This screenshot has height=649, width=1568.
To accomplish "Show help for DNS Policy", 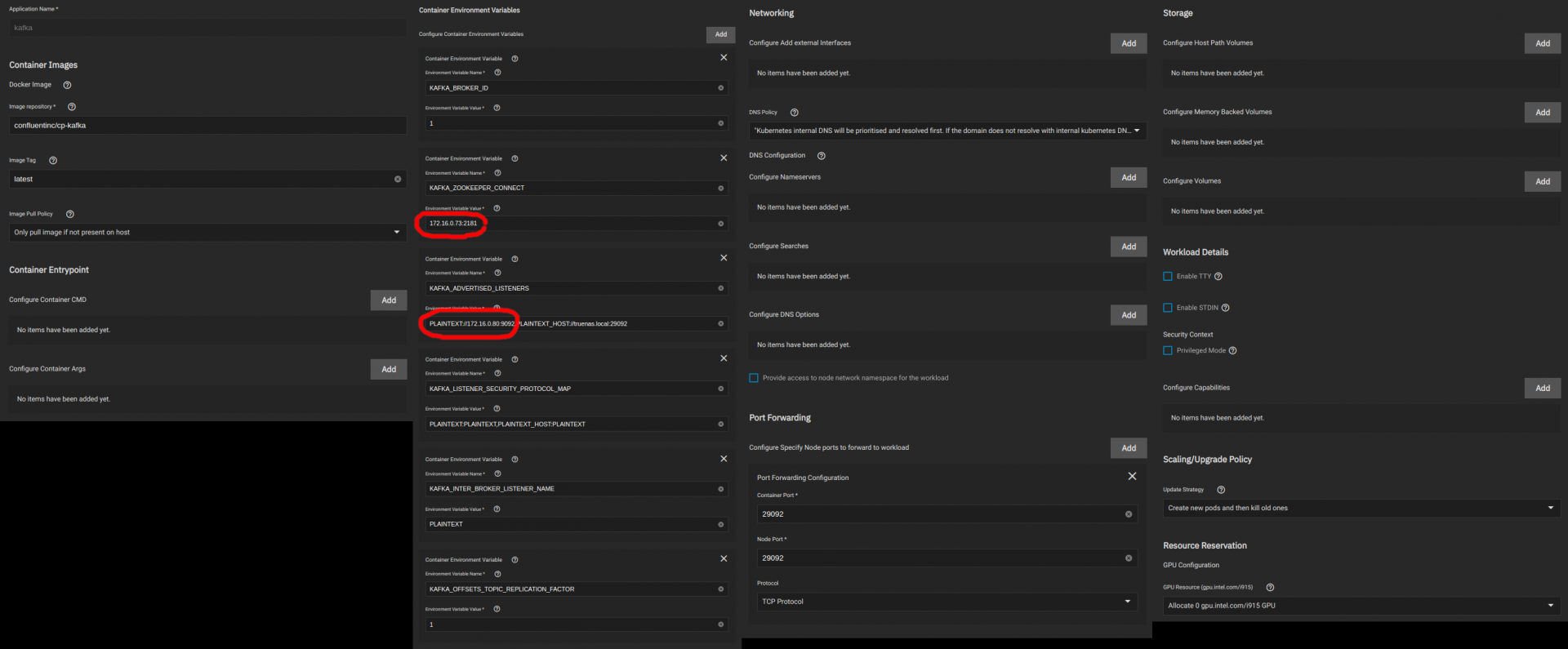I will (795, 113).
